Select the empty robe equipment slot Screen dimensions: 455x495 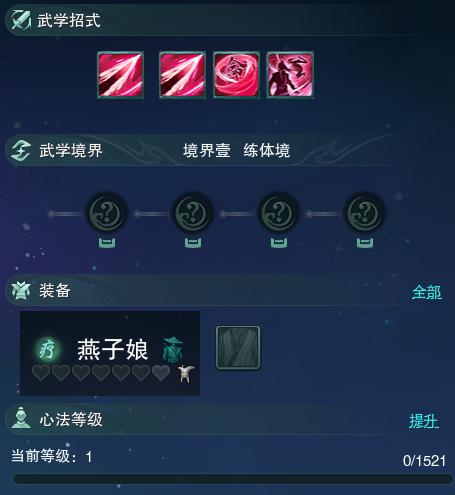238,348
